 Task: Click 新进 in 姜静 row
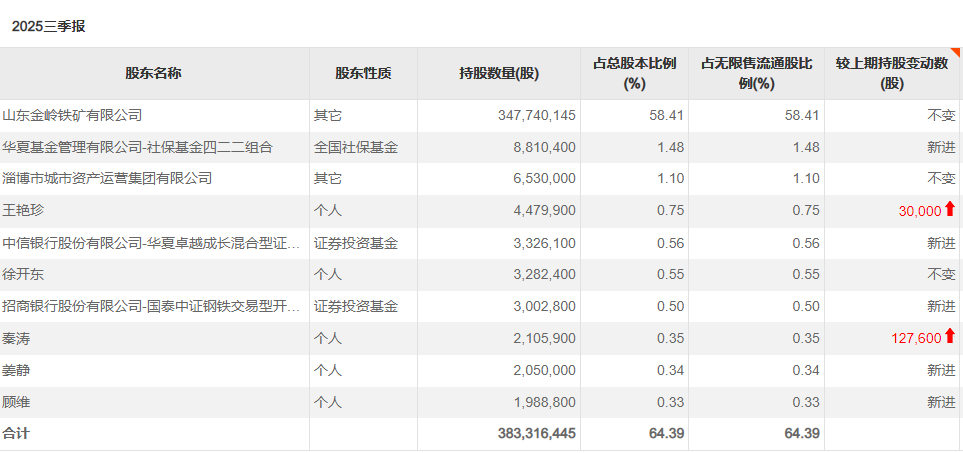pos(942,370)
